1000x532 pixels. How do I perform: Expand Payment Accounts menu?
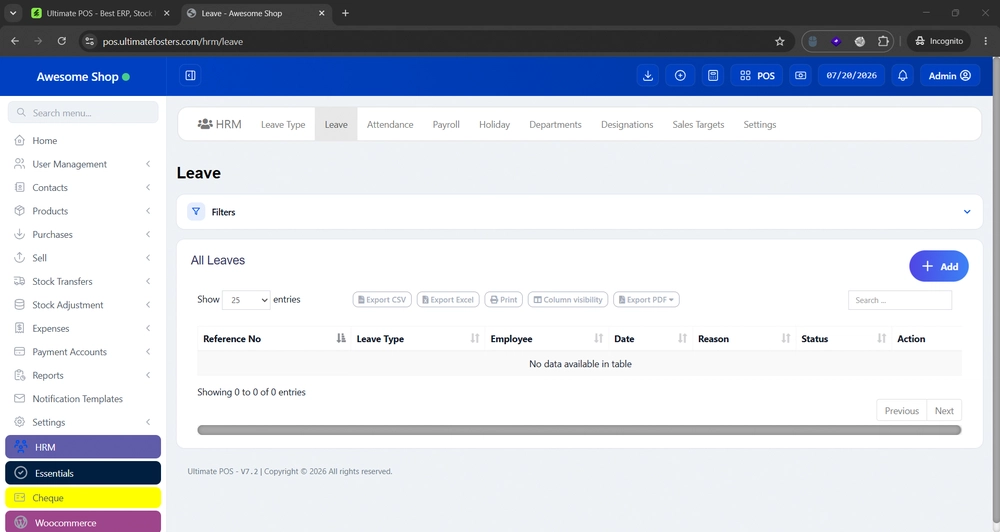(x=83, y=351)
